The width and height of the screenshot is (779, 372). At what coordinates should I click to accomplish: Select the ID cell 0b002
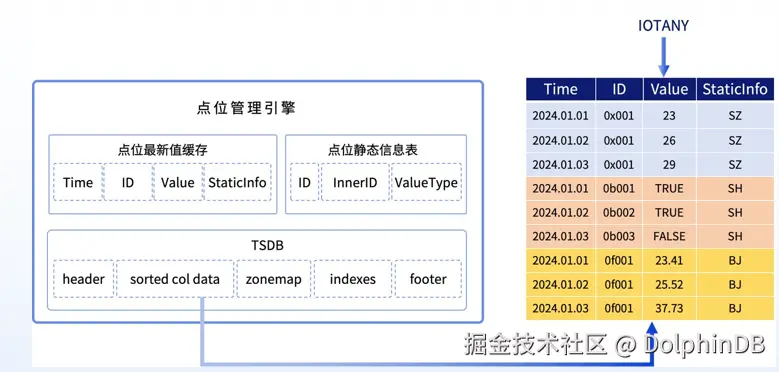click(x=619, y=213)
